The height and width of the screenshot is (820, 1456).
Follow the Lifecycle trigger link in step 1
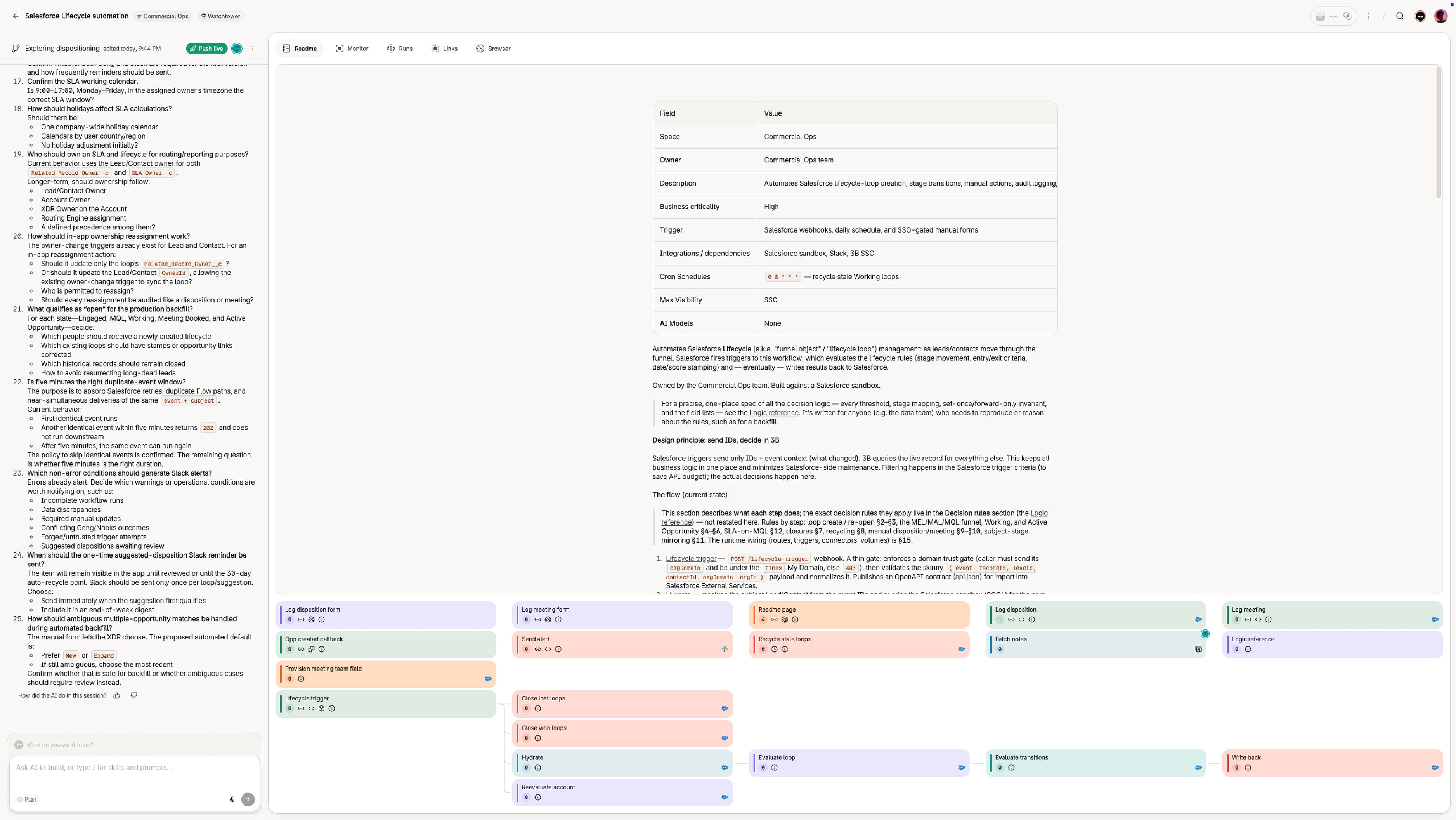pos(691,559)
